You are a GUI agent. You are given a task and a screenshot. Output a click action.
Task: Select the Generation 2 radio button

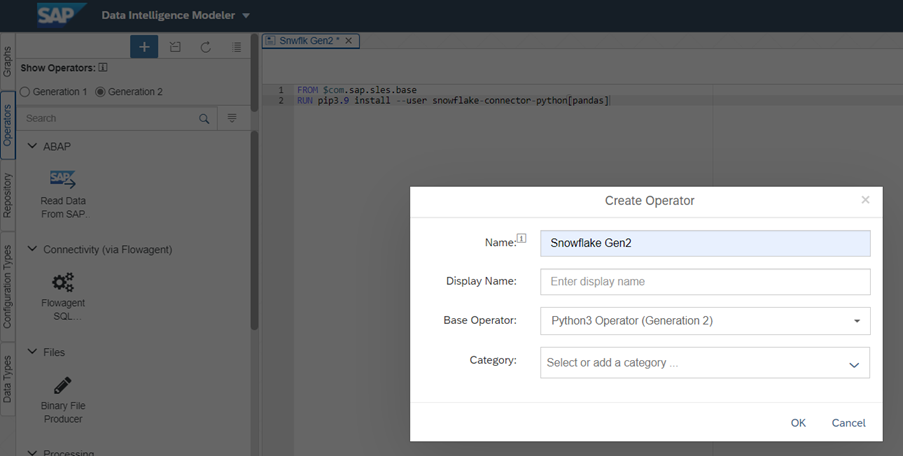[101, 92]
